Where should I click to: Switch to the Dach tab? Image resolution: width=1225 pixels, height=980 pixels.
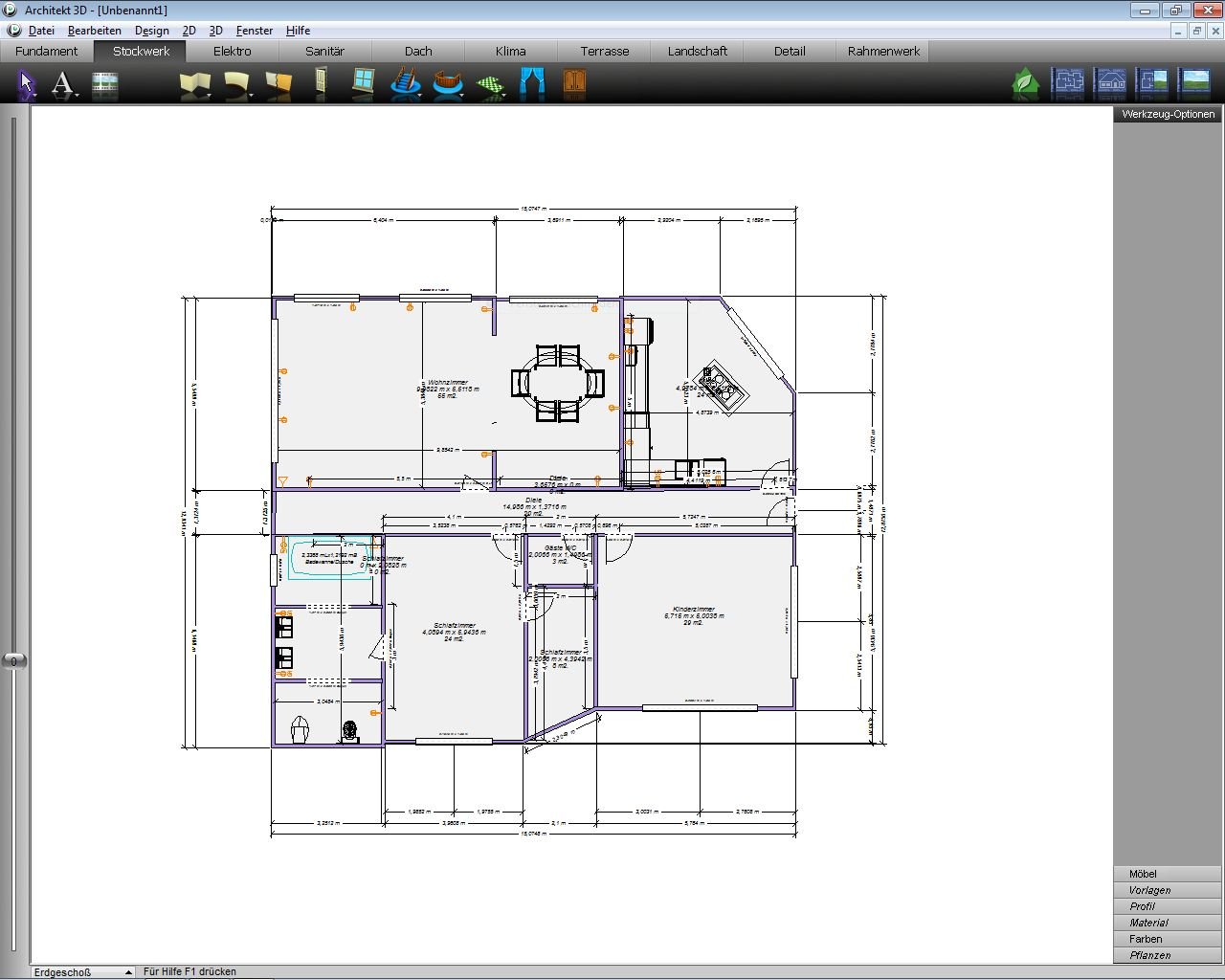418,52
